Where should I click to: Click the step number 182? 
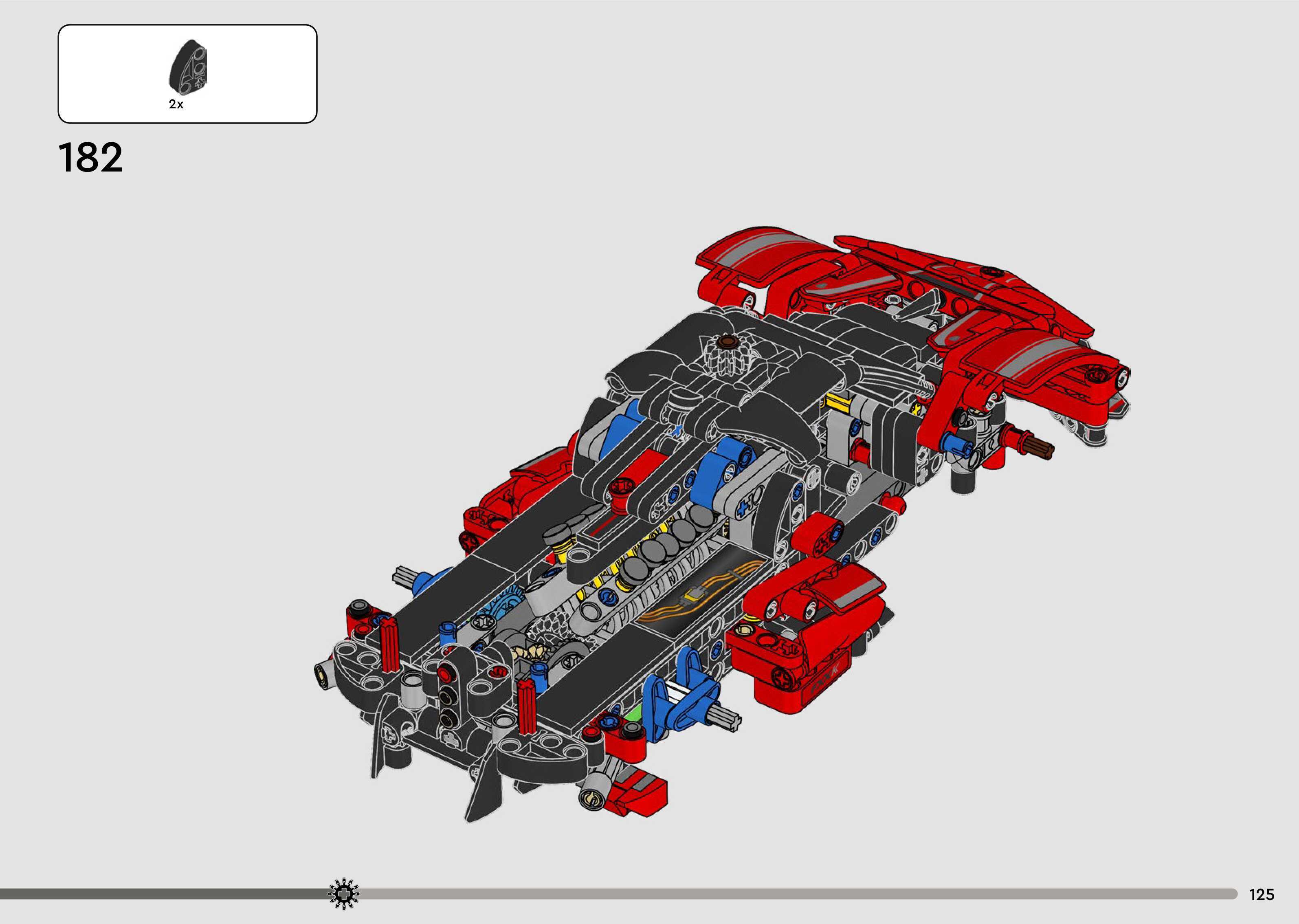90,158
